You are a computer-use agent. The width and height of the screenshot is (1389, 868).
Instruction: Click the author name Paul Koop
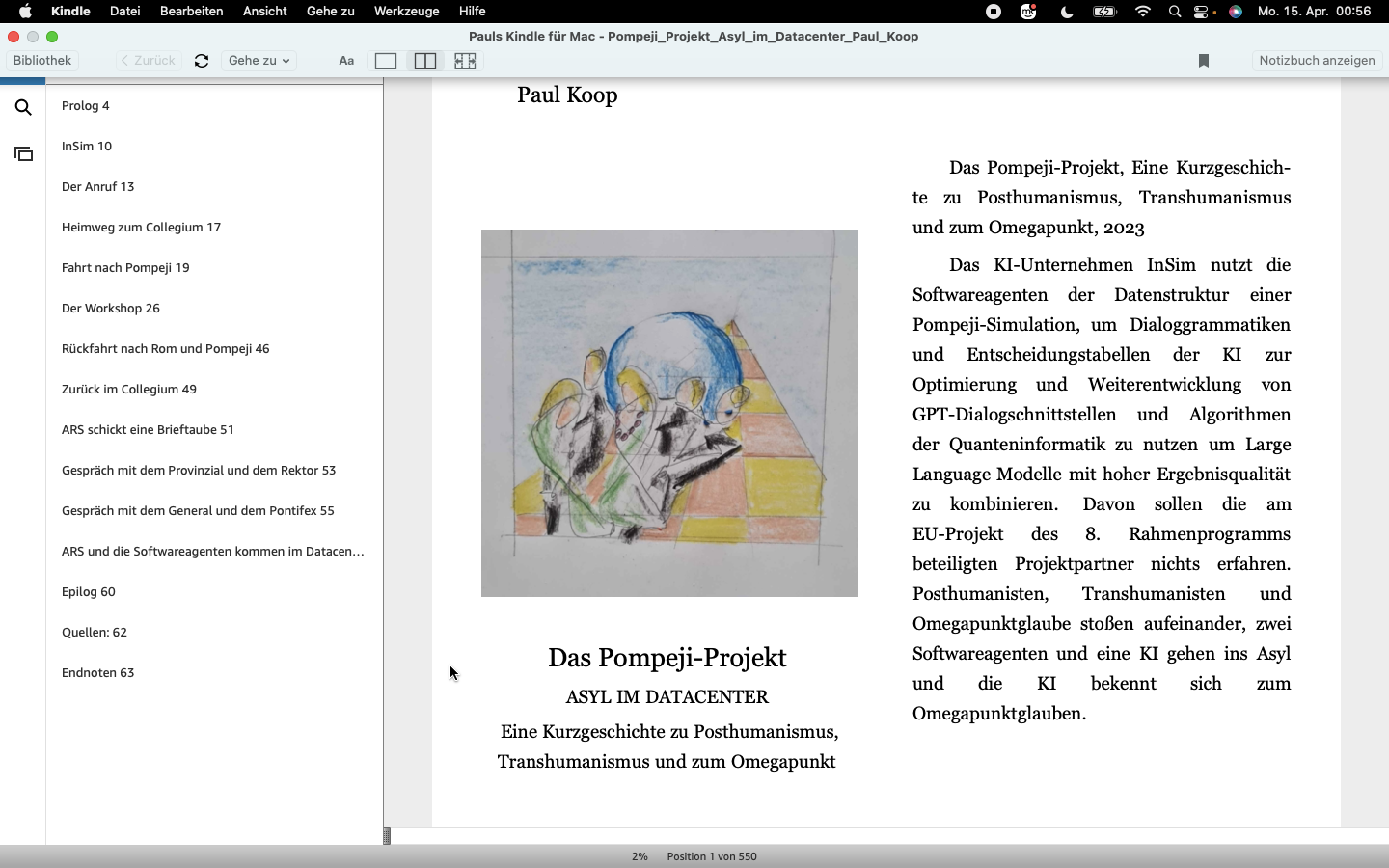pyautogui.click(x=567, y=95)
